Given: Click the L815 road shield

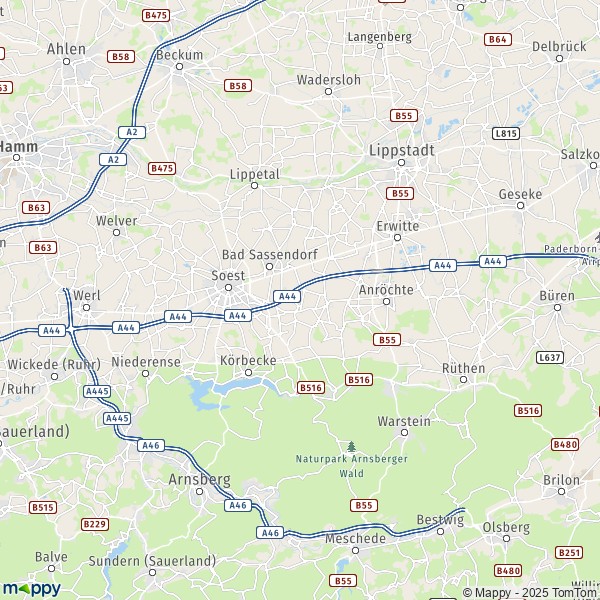Looking at the screenshot, I should click(506, 133).
